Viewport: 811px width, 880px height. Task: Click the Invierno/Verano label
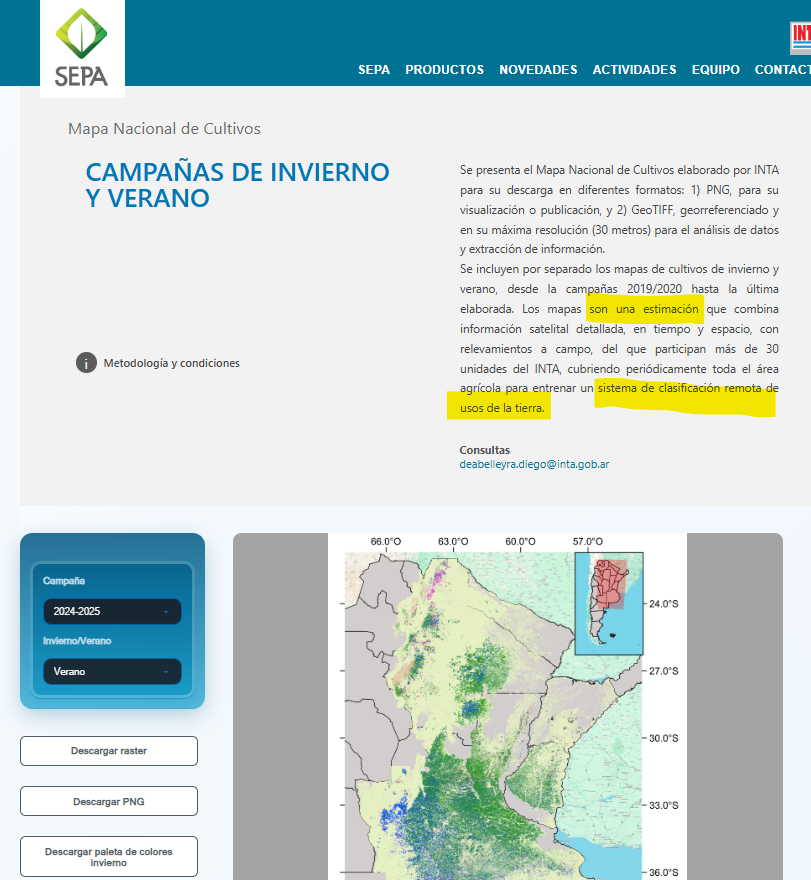click(x=77, y=641)
